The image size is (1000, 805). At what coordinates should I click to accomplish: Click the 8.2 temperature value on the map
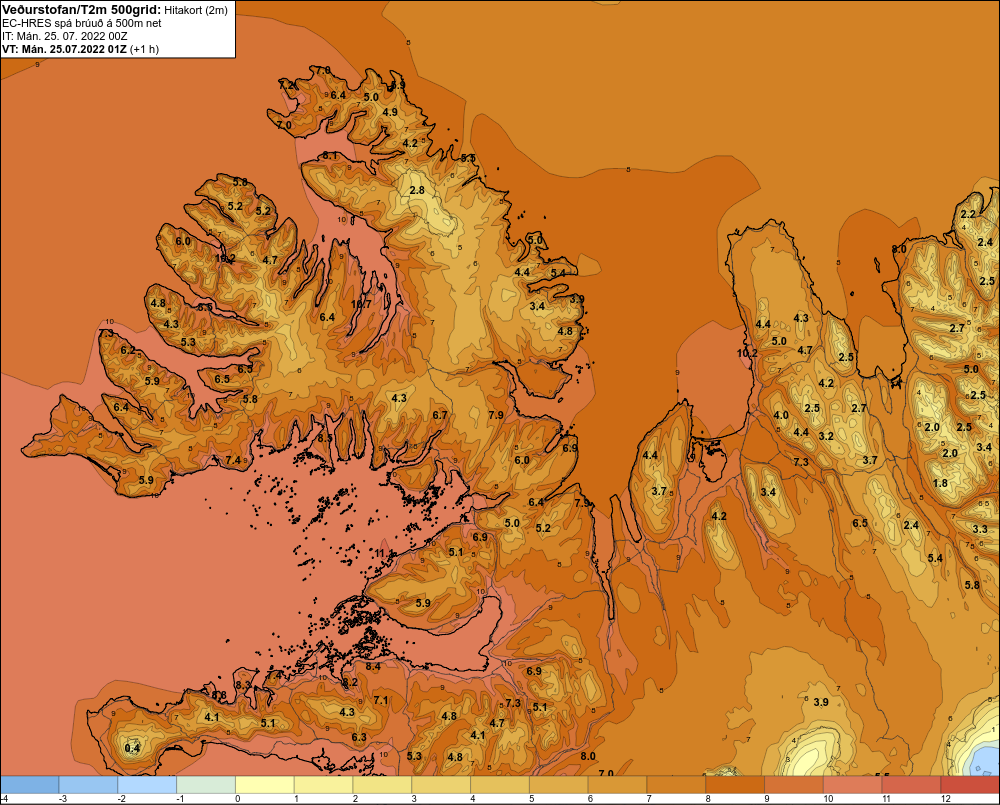tap(350, 682)
